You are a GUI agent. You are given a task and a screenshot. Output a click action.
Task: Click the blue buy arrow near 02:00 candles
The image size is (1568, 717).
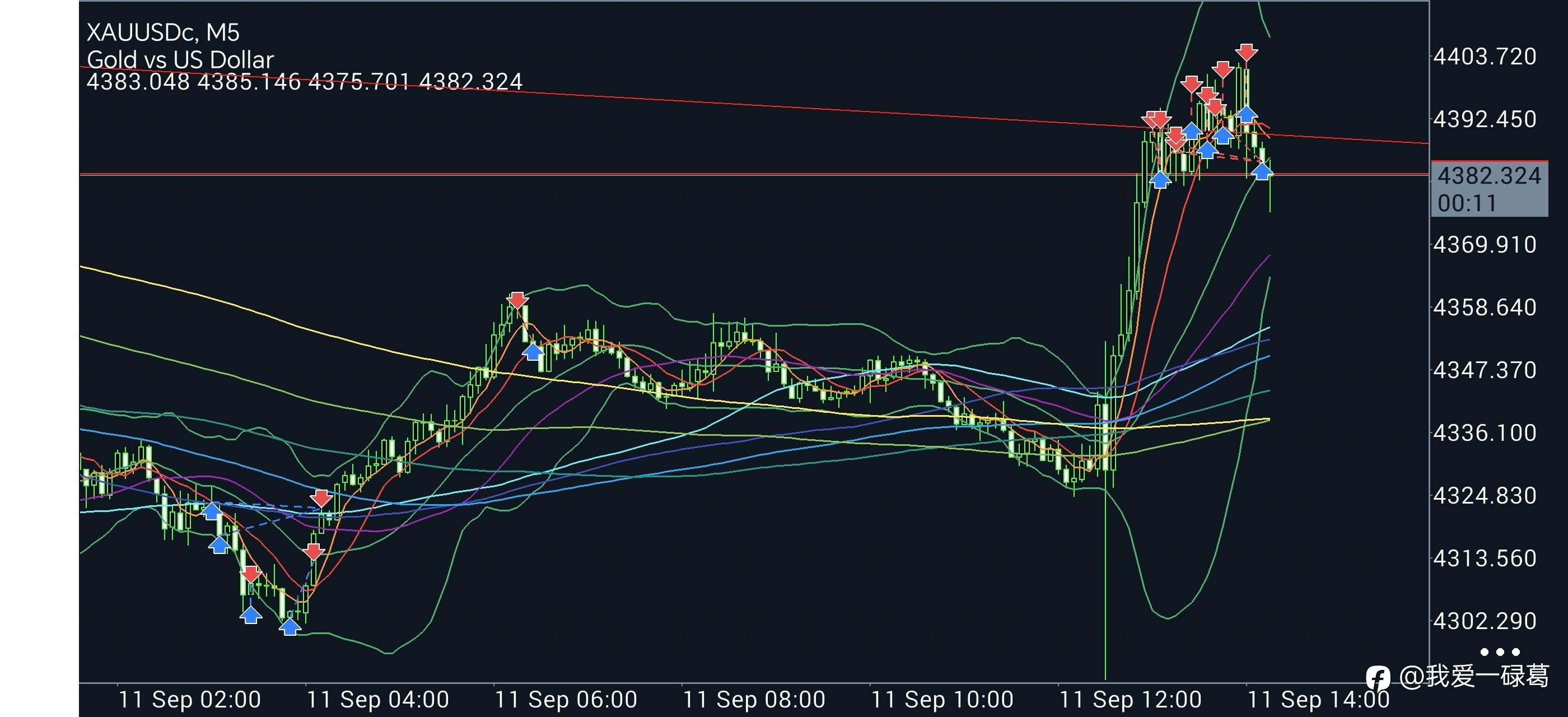[211, 510]
